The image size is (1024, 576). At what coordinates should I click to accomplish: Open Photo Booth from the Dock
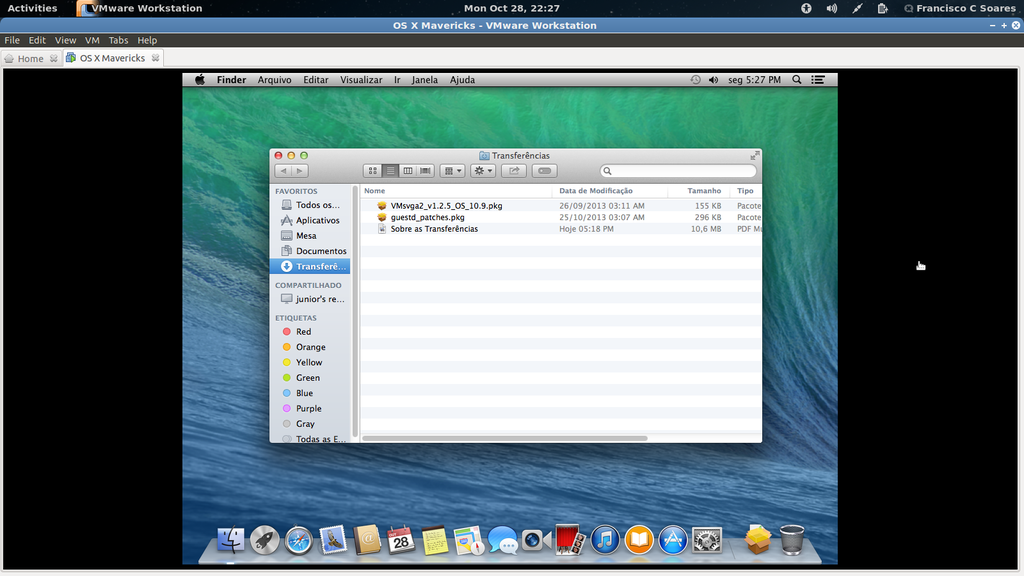pyautogui.click(x=571, y=541)
